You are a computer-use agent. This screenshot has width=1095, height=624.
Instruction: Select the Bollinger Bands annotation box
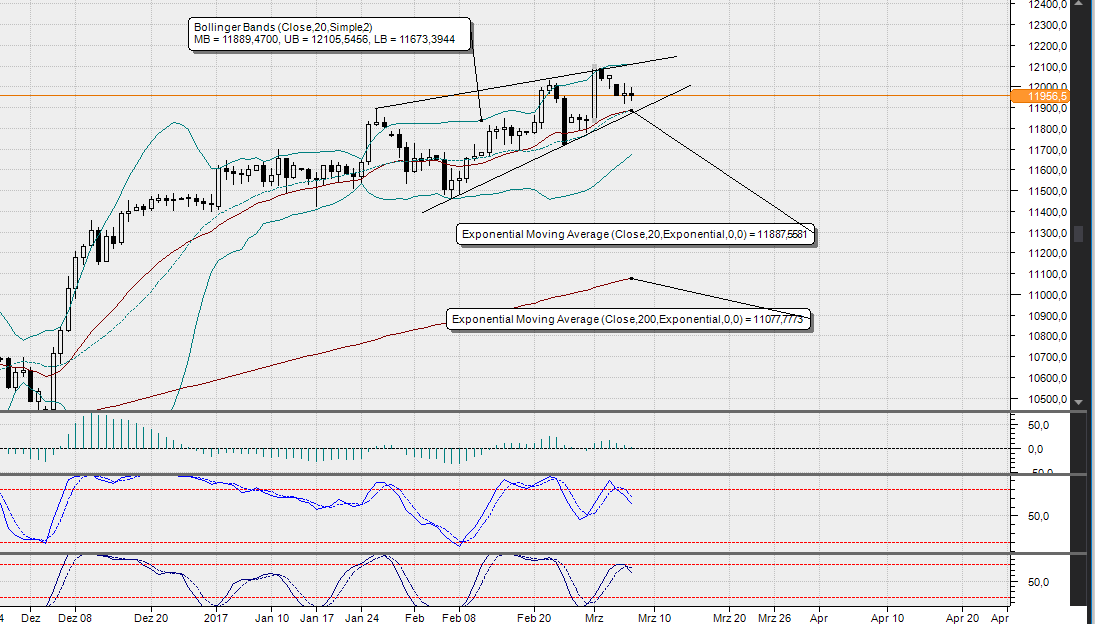click(x=330, y=34)
